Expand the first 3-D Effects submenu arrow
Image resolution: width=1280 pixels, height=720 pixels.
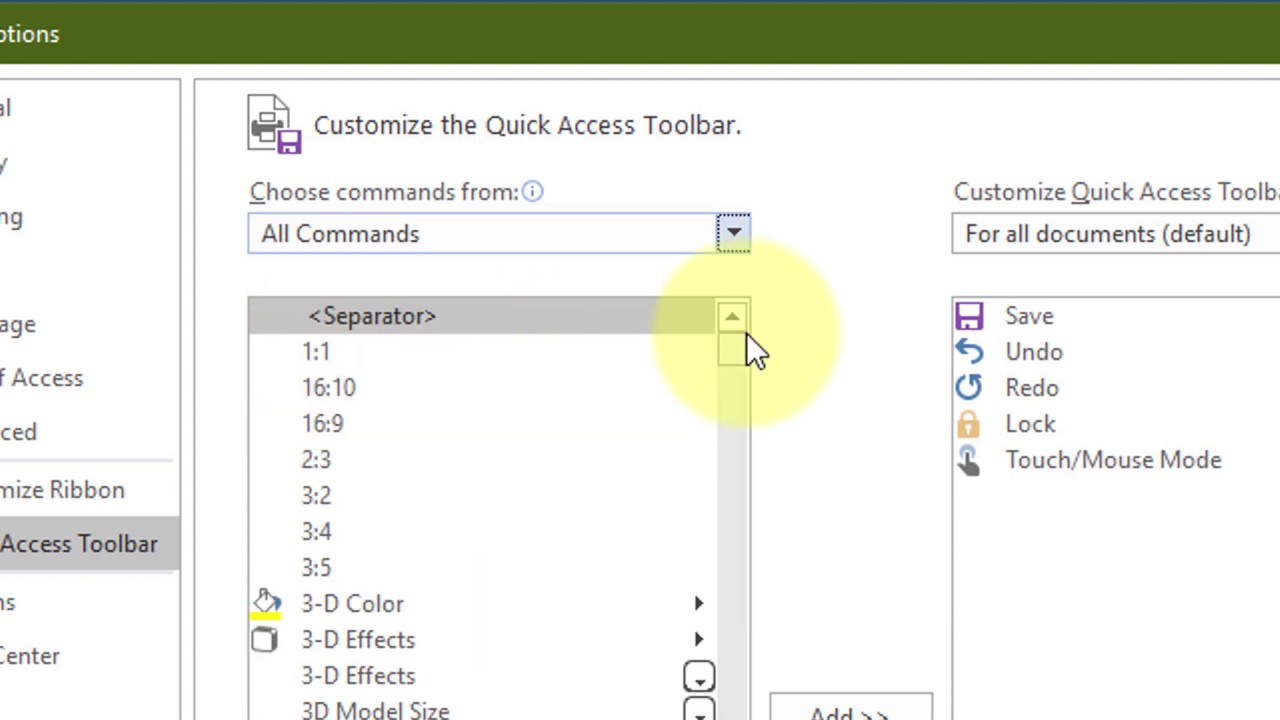pos(699,640)
